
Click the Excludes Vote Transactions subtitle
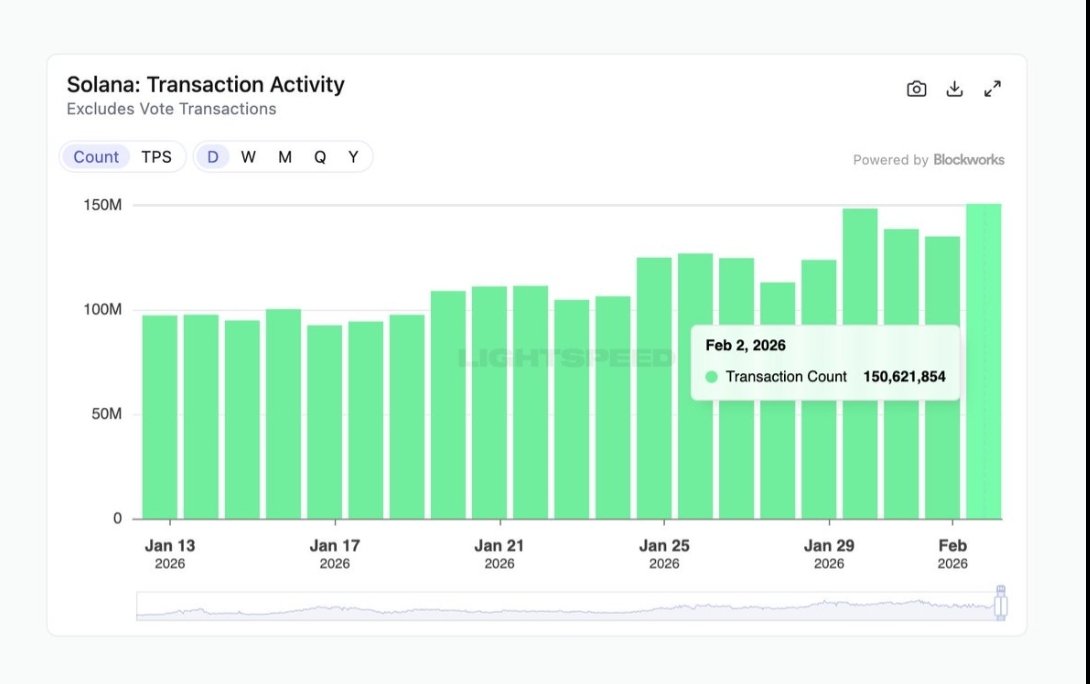pos(172,109)
